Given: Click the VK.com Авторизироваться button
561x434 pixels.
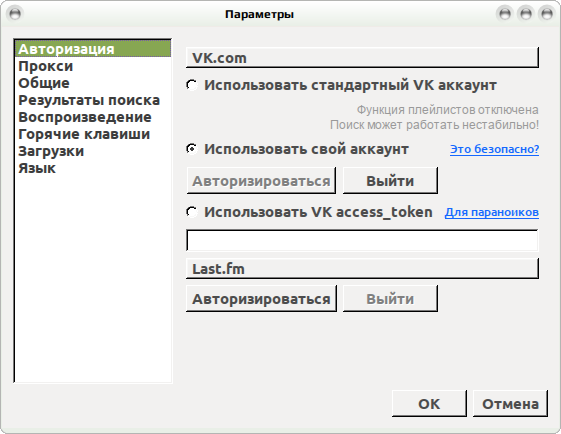Looking at the screenshot, I should (x=261, y=181).
